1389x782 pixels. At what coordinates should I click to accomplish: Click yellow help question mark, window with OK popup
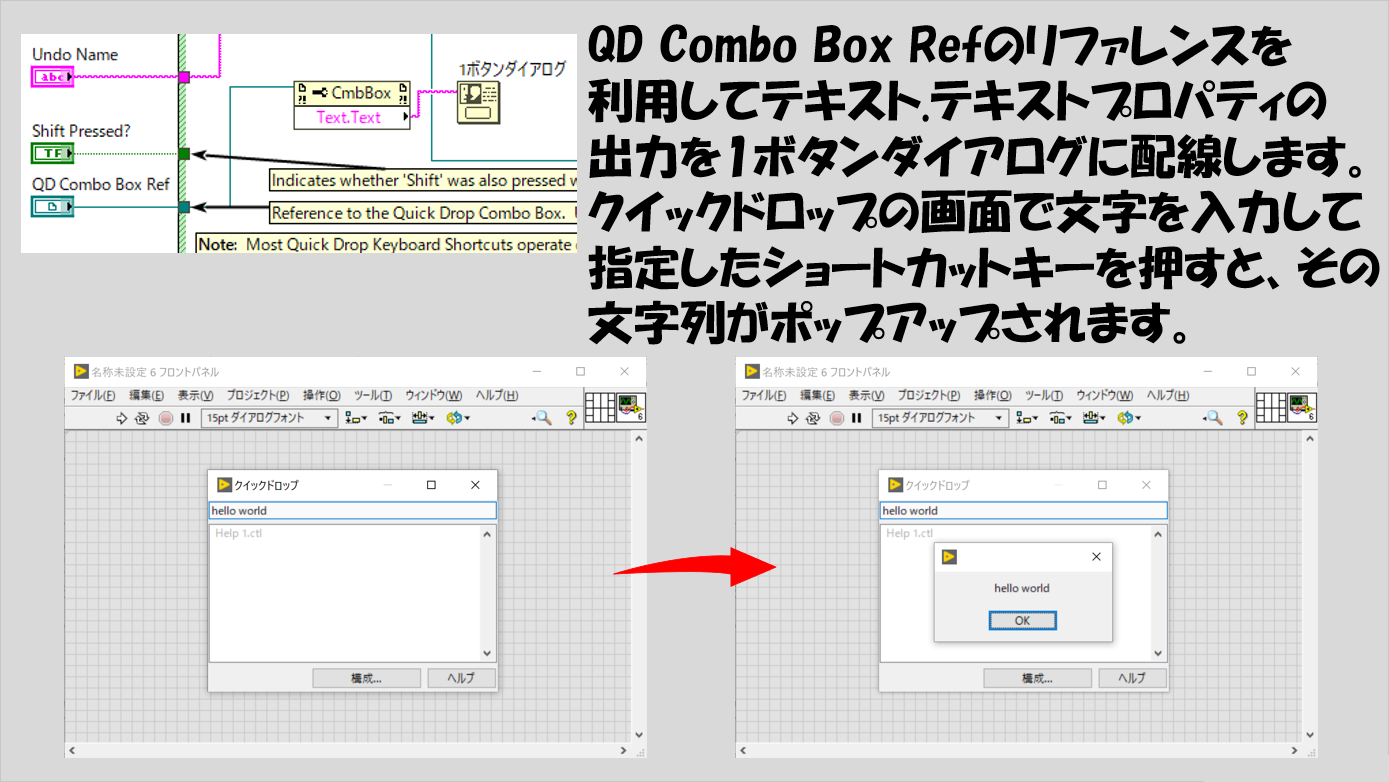1243,418
